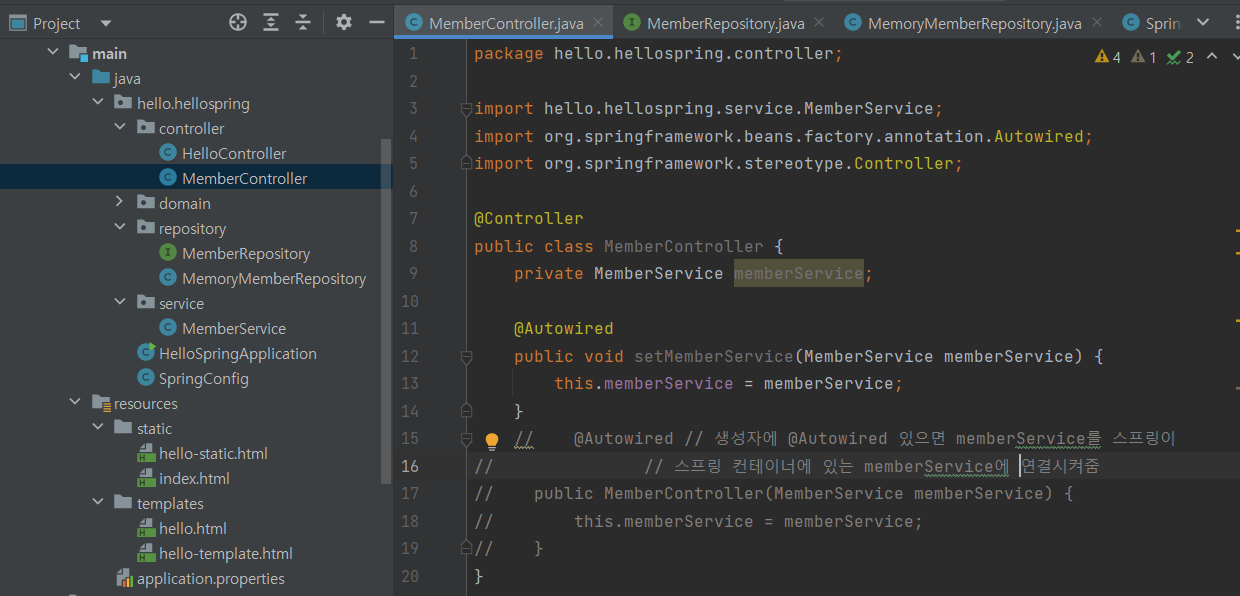The image size is (1240, 596).
Task: Click the HelloSpringApplication run-class icon
Action: [x=145, y=353]
